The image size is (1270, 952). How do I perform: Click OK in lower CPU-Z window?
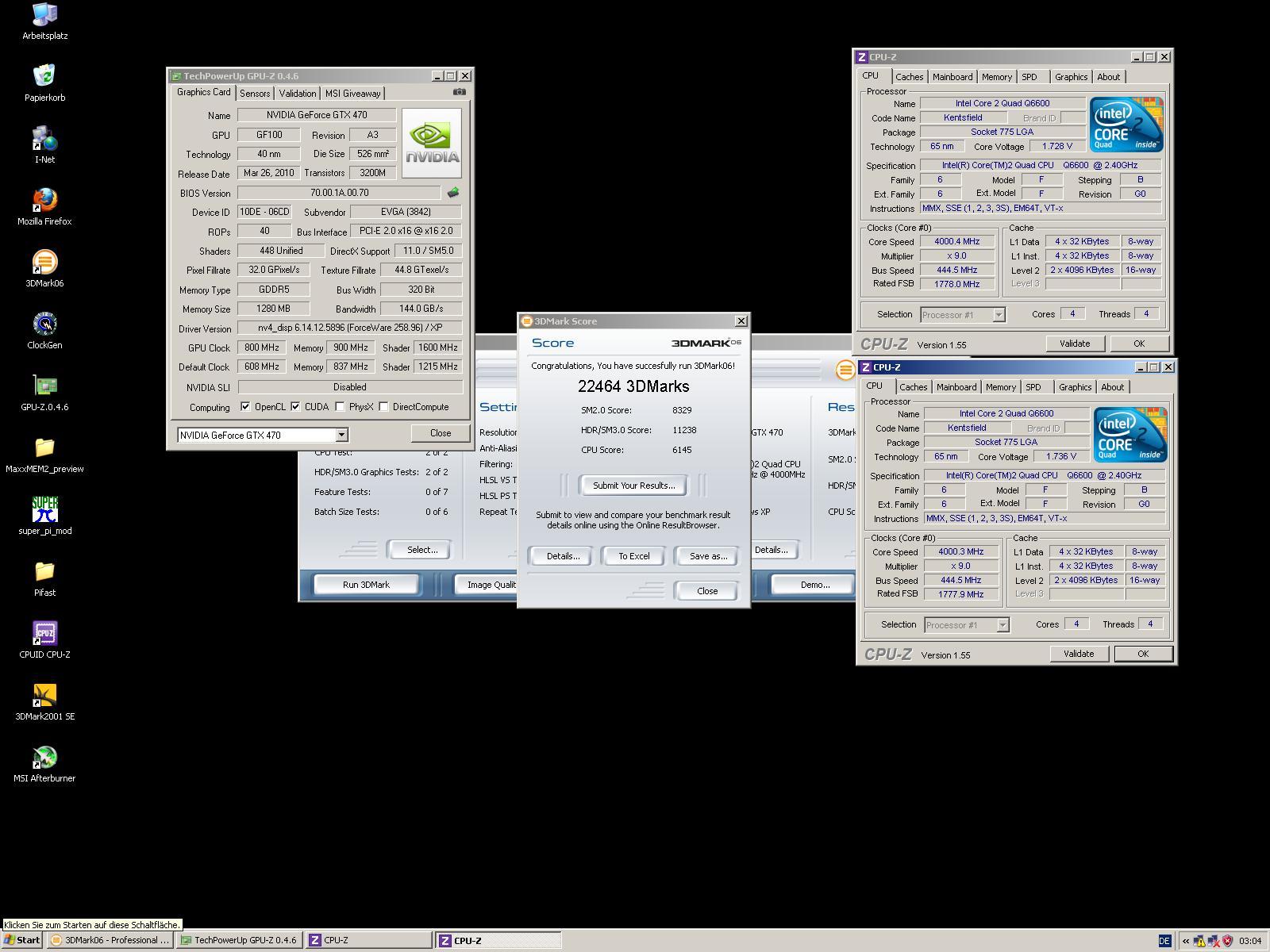click(x=1142, y=654)
